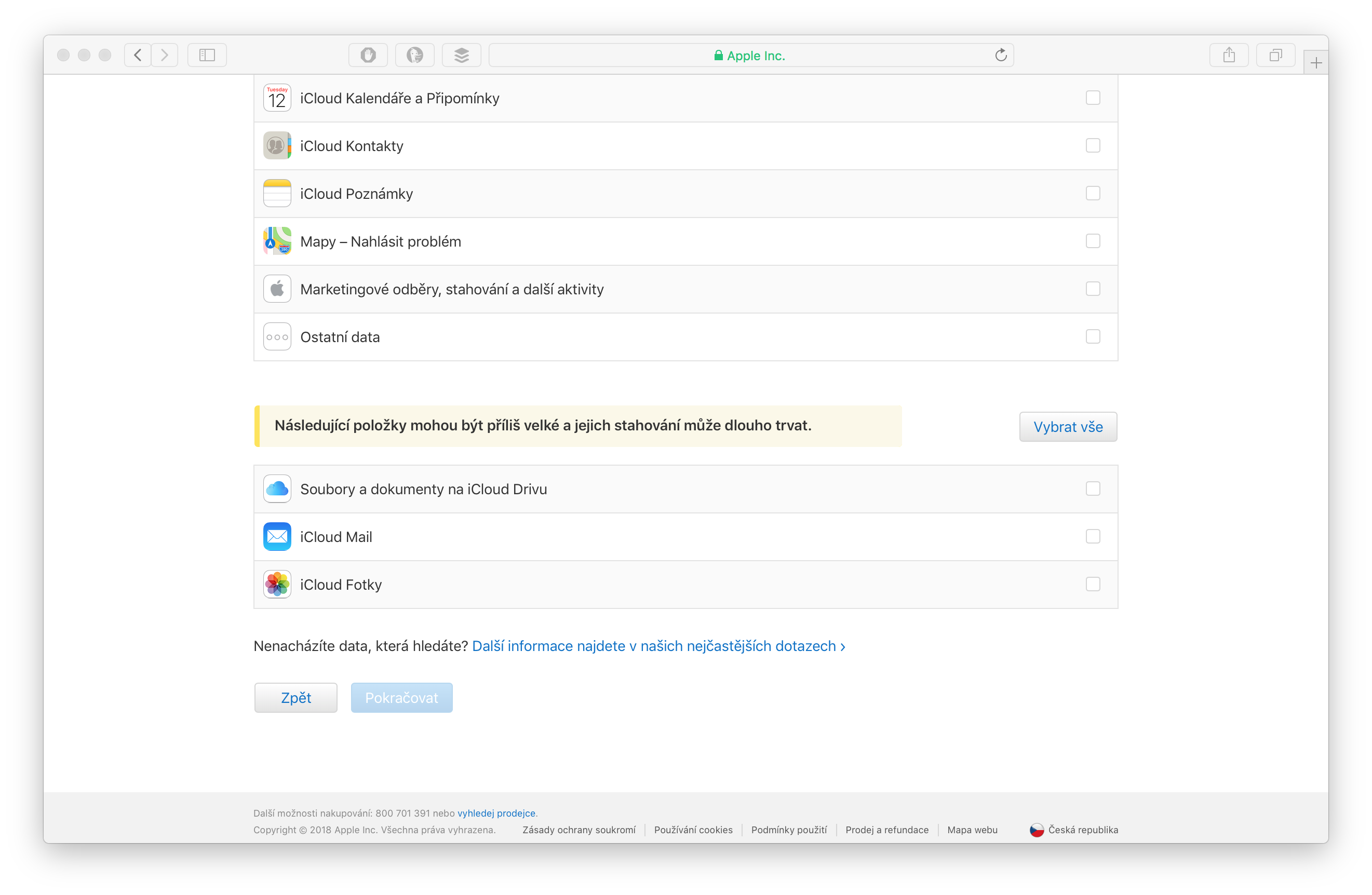The image size is (1372, 895).
Task: Click the Czech flag icon in footer
Action: [1037, 830]
